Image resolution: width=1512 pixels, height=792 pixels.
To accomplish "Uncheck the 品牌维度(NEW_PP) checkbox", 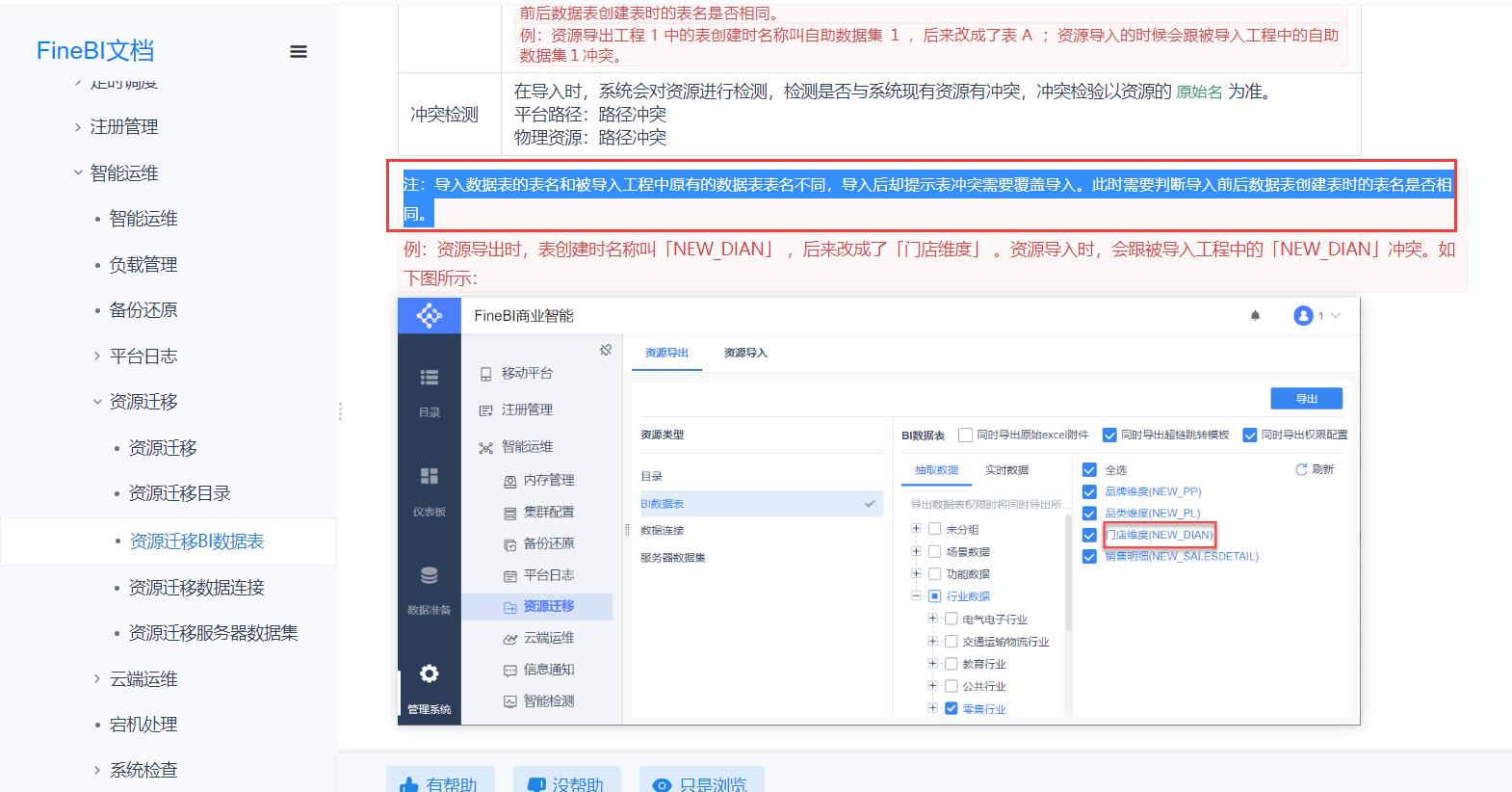I will click(x=1089, y=491).
